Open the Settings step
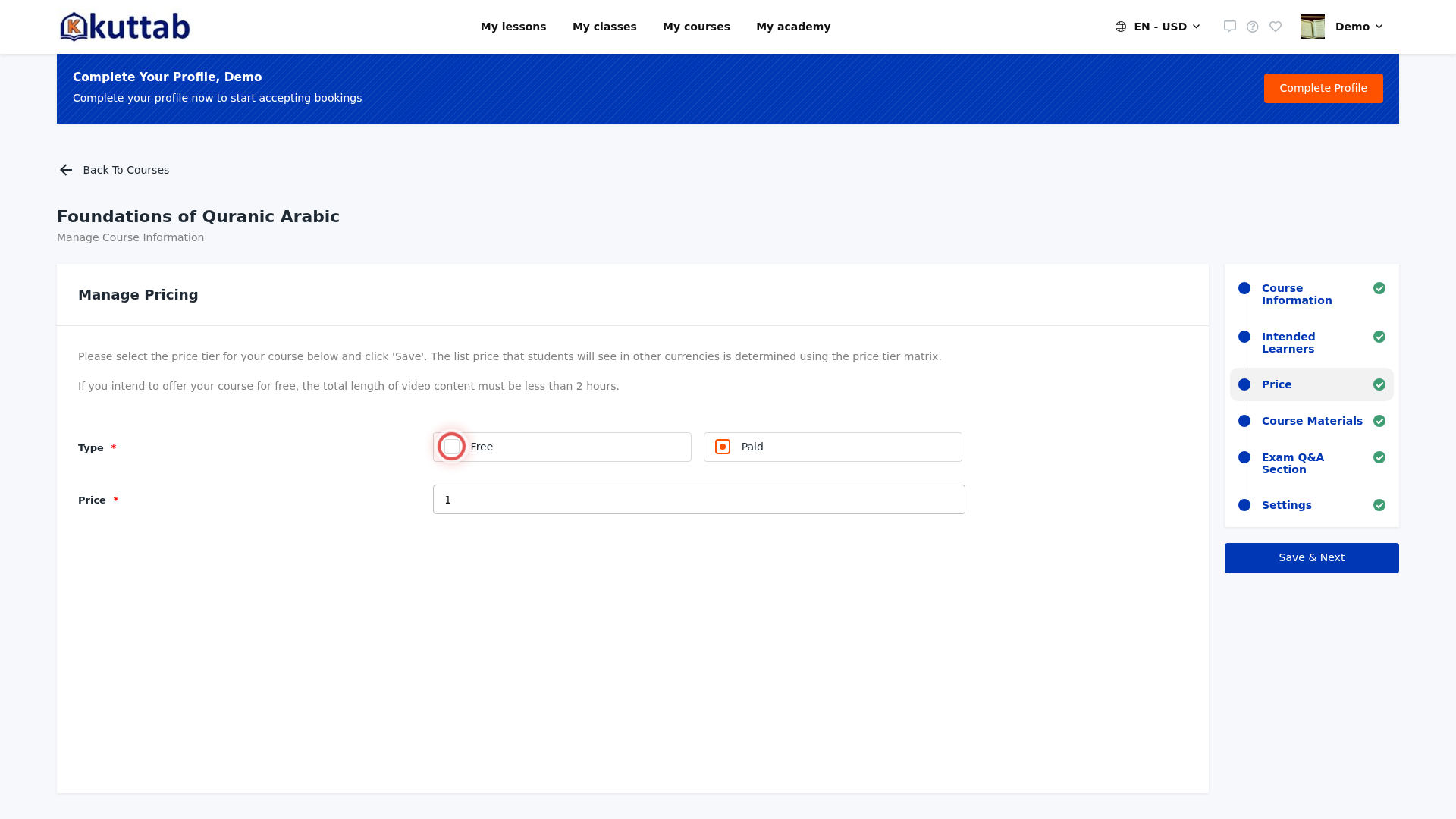Screen dimensions: 1456x819 (x=1287, y=505)
